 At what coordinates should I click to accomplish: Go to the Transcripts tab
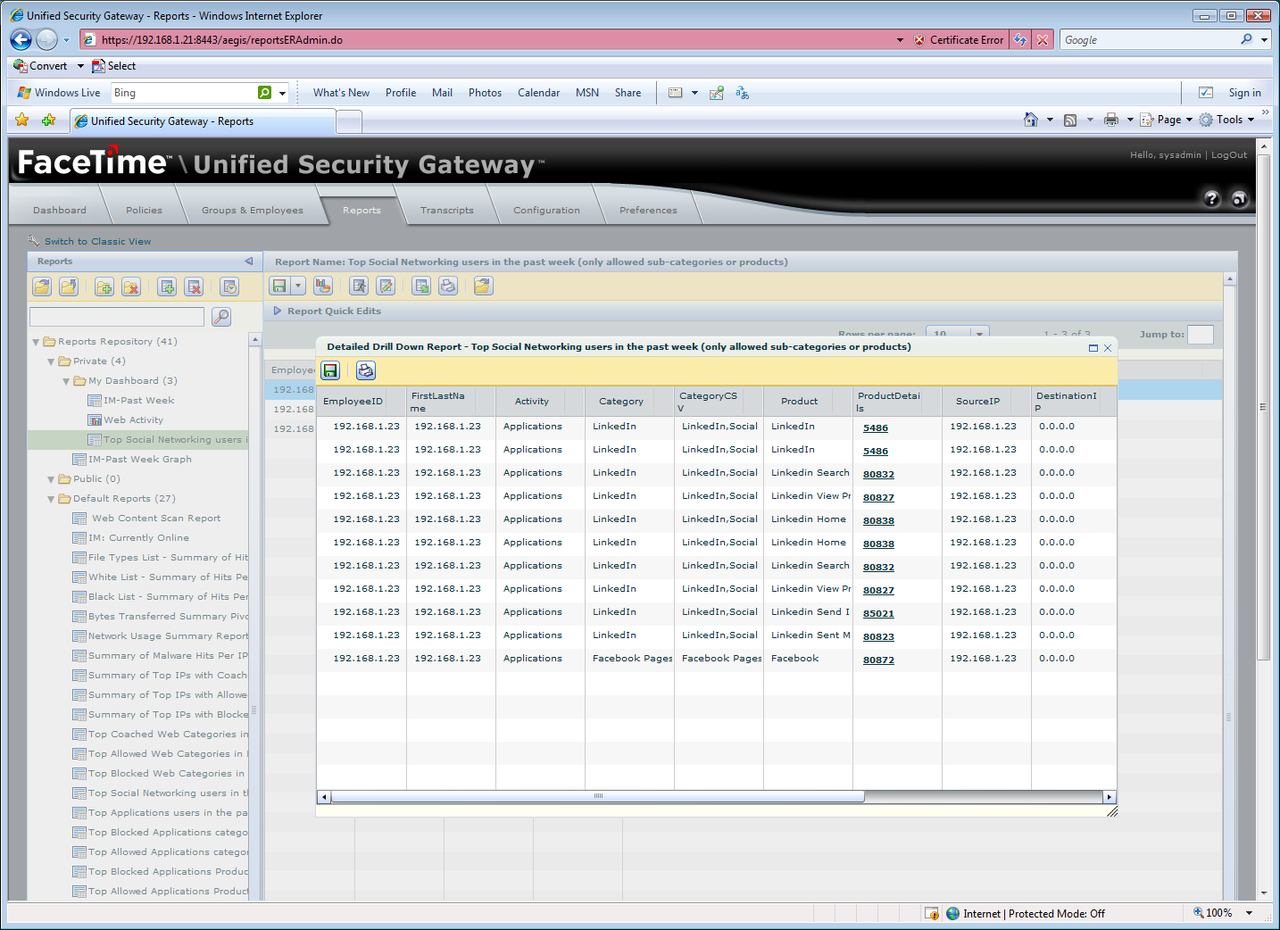click(x=446, y=210)
